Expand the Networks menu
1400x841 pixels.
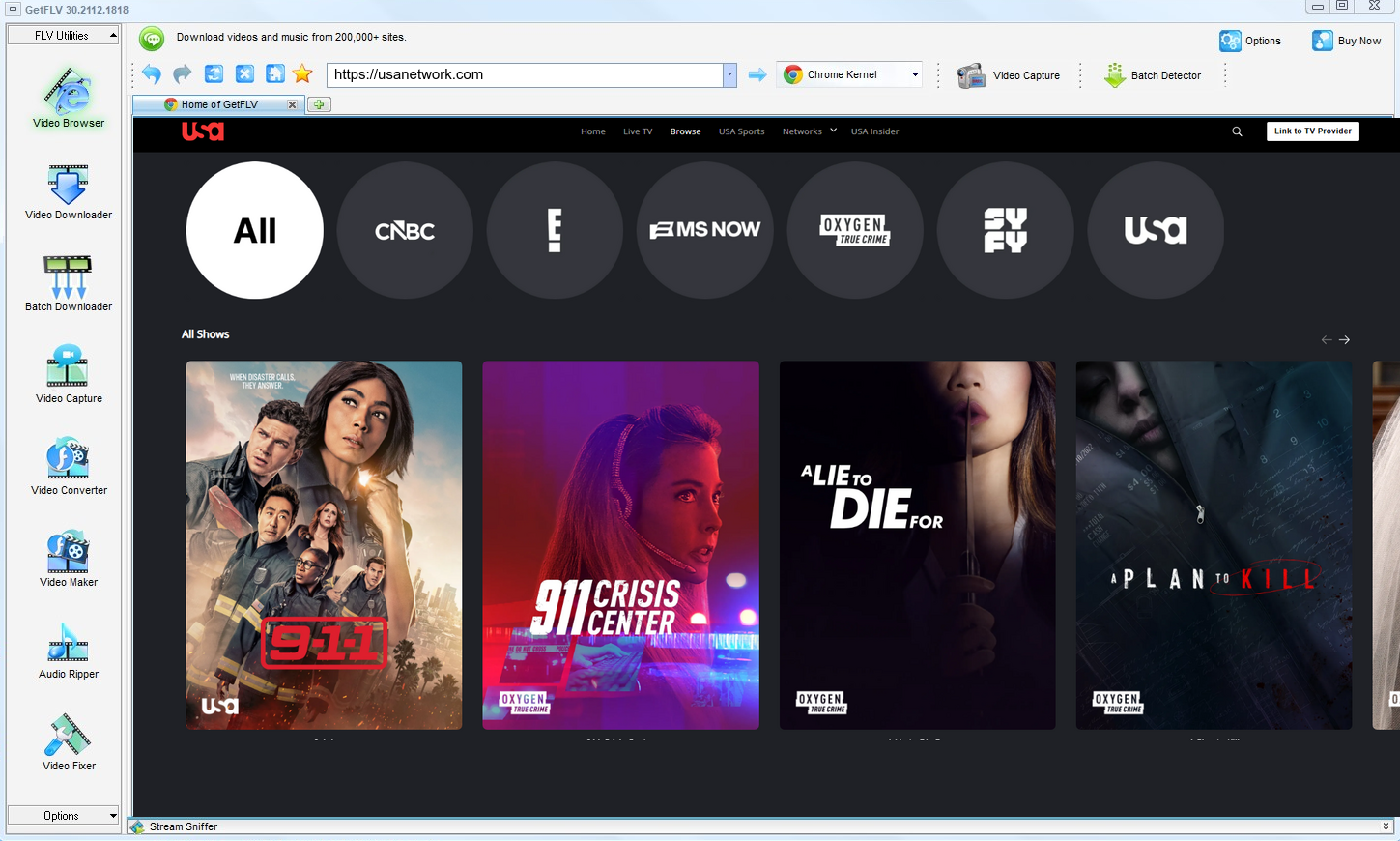pos(810,131)
